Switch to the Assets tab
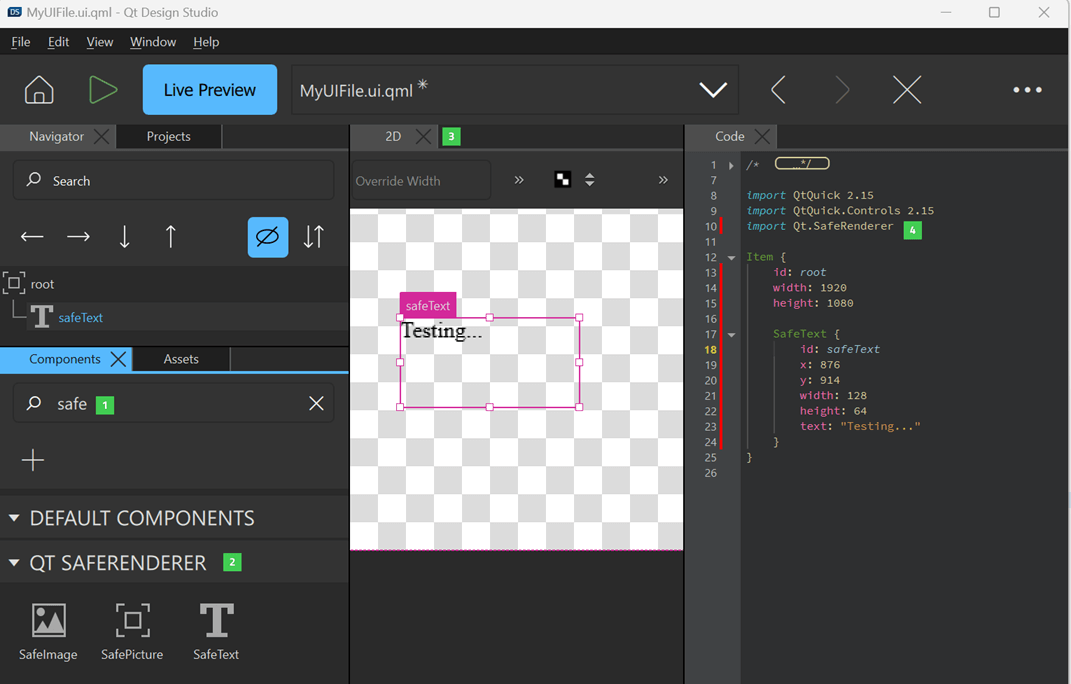This screenshot has width=1071, height=684. tap(181, 359)
